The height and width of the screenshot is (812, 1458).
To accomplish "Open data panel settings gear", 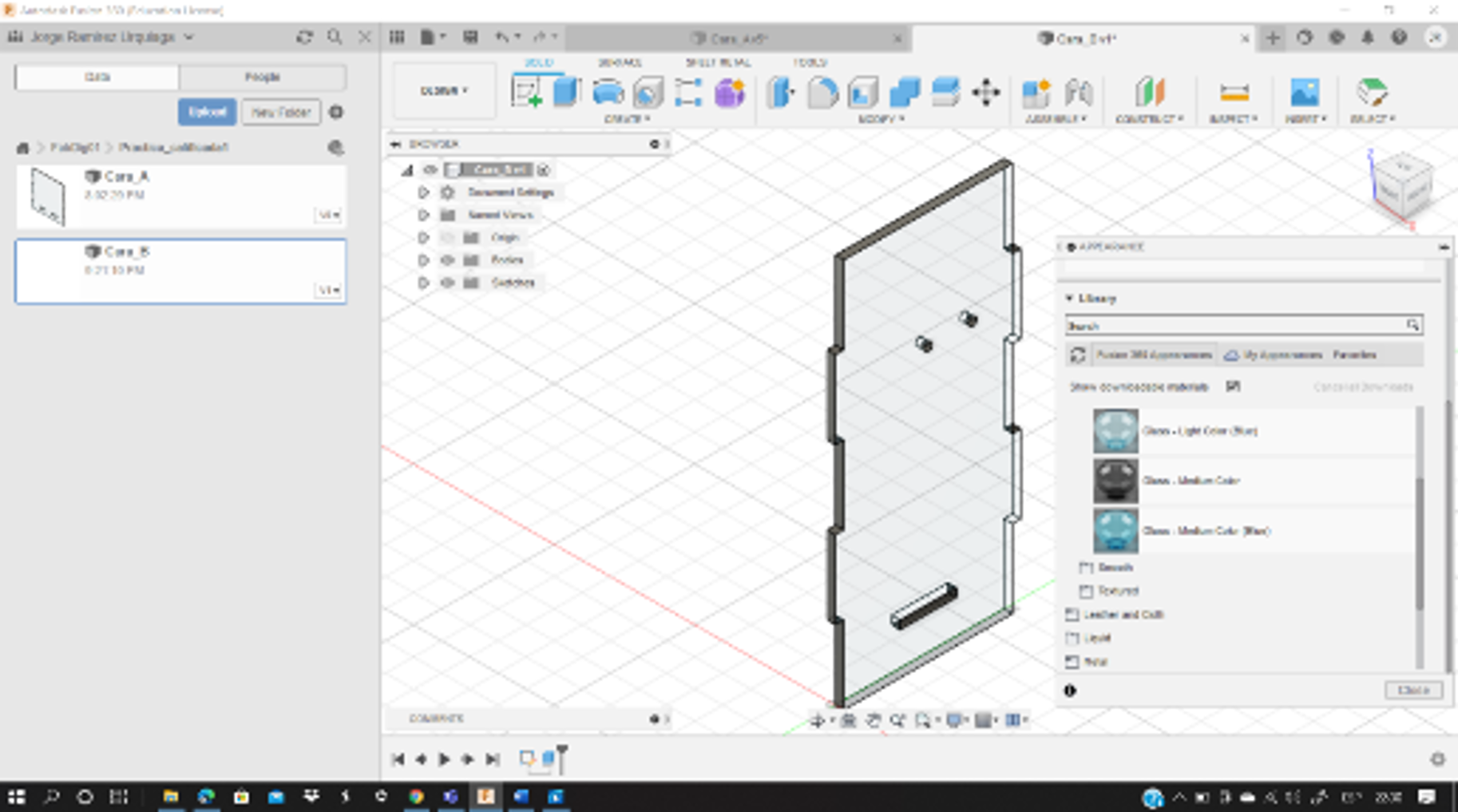I will [x=336, y=112].
